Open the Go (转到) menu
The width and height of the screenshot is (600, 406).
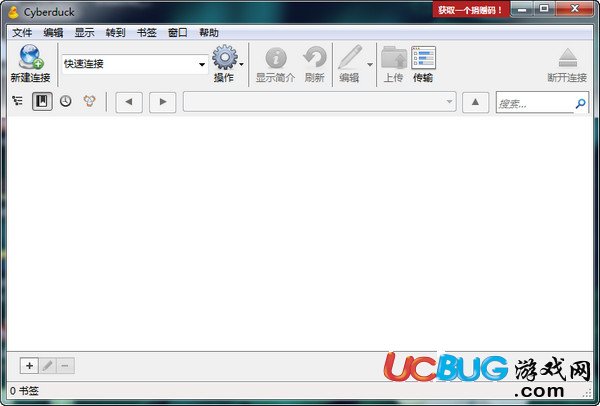tap(115, 33)
